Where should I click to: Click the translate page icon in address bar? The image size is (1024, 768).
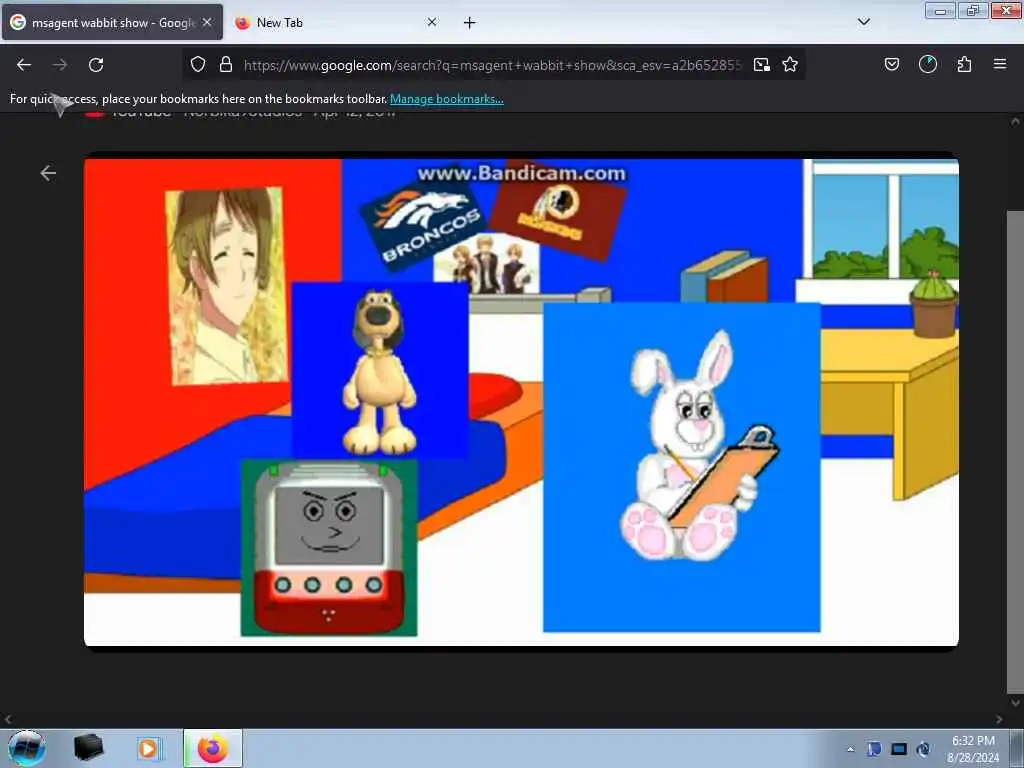(x=761, y=65)
